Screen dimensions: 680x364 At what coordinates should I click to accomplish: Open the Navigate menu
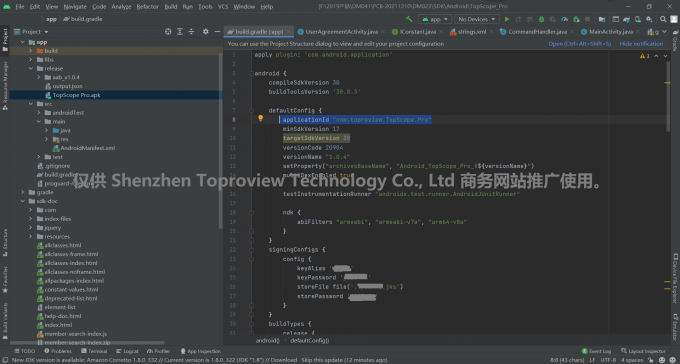75,7
